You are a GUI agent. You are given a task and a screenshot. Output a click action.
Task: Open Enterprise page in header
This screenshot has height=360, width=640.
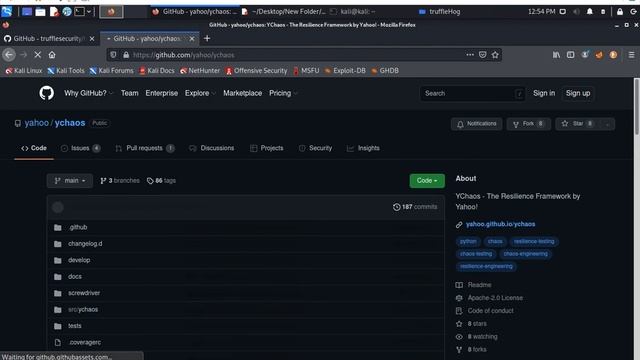tap(162, 93)
